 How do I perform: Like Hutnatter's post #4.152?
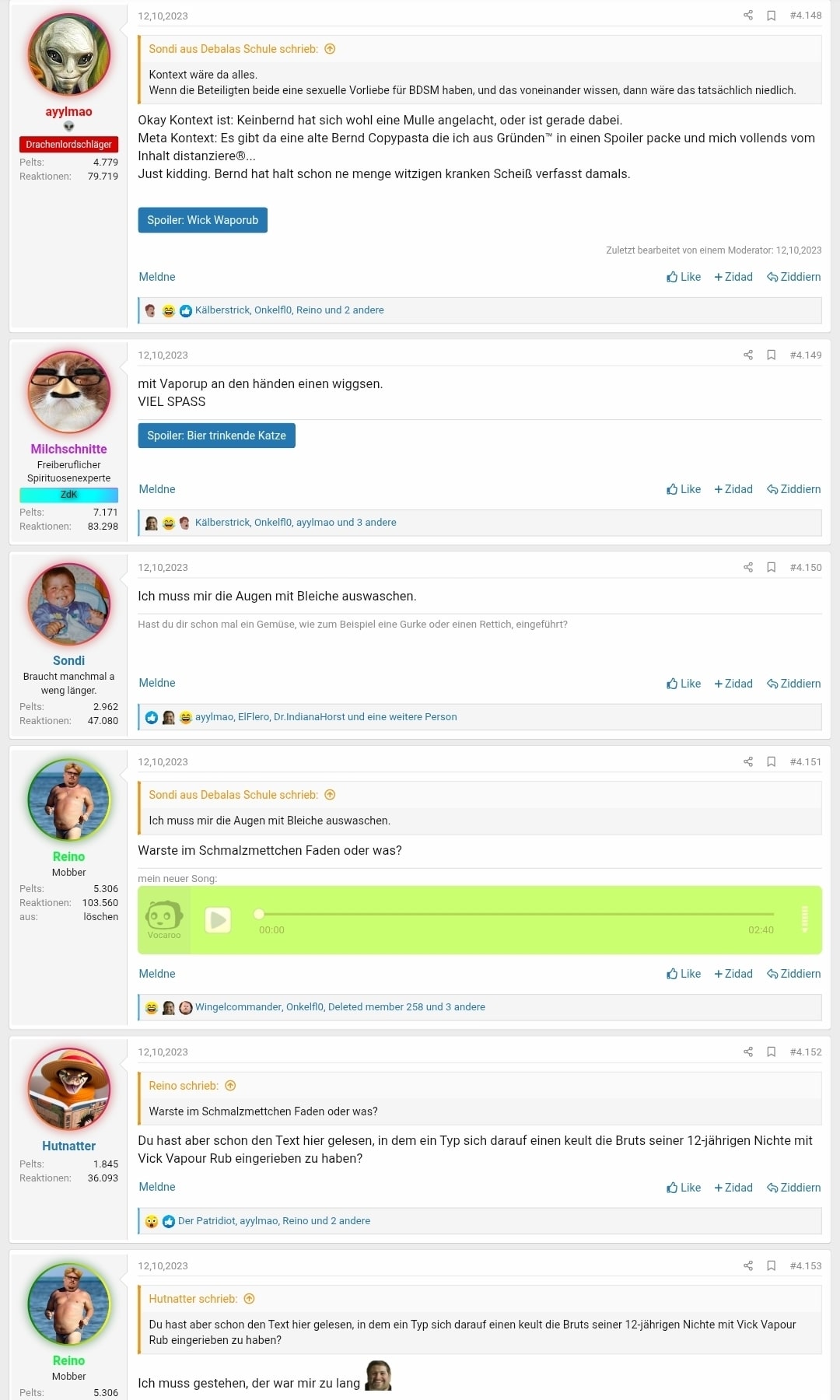(x=684, y=1188)
